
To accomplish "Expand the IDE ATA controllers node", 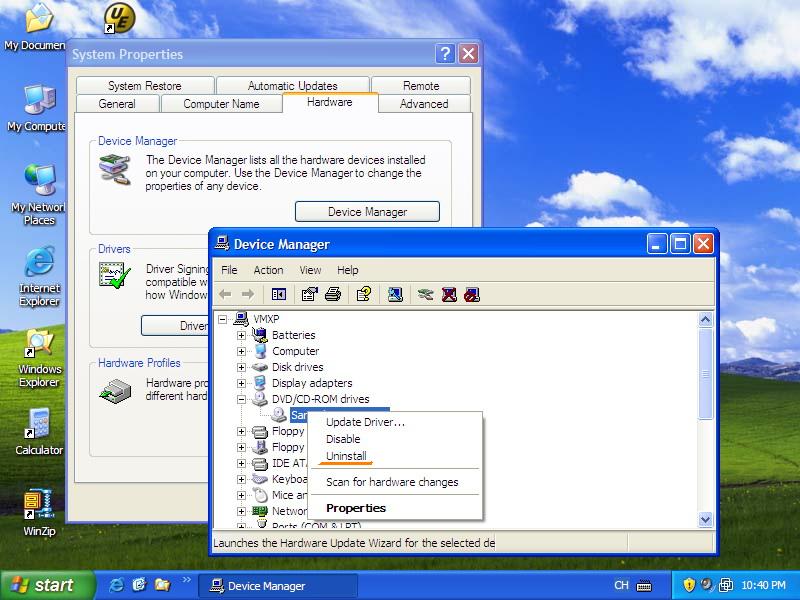I will pyautogui.click(x=241, y=463).
